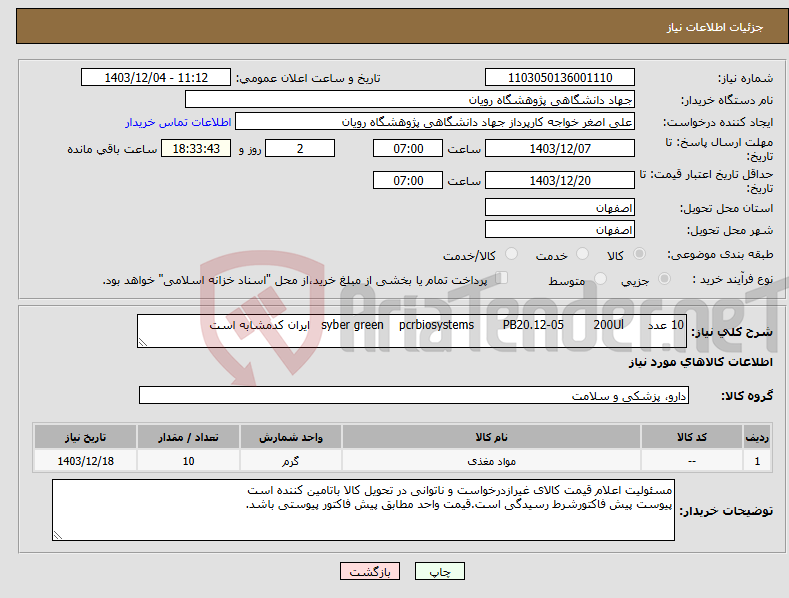The image size is (789, 598).
Task: Click the resize handle of buyer notes textarea
Action: (58, 535)
